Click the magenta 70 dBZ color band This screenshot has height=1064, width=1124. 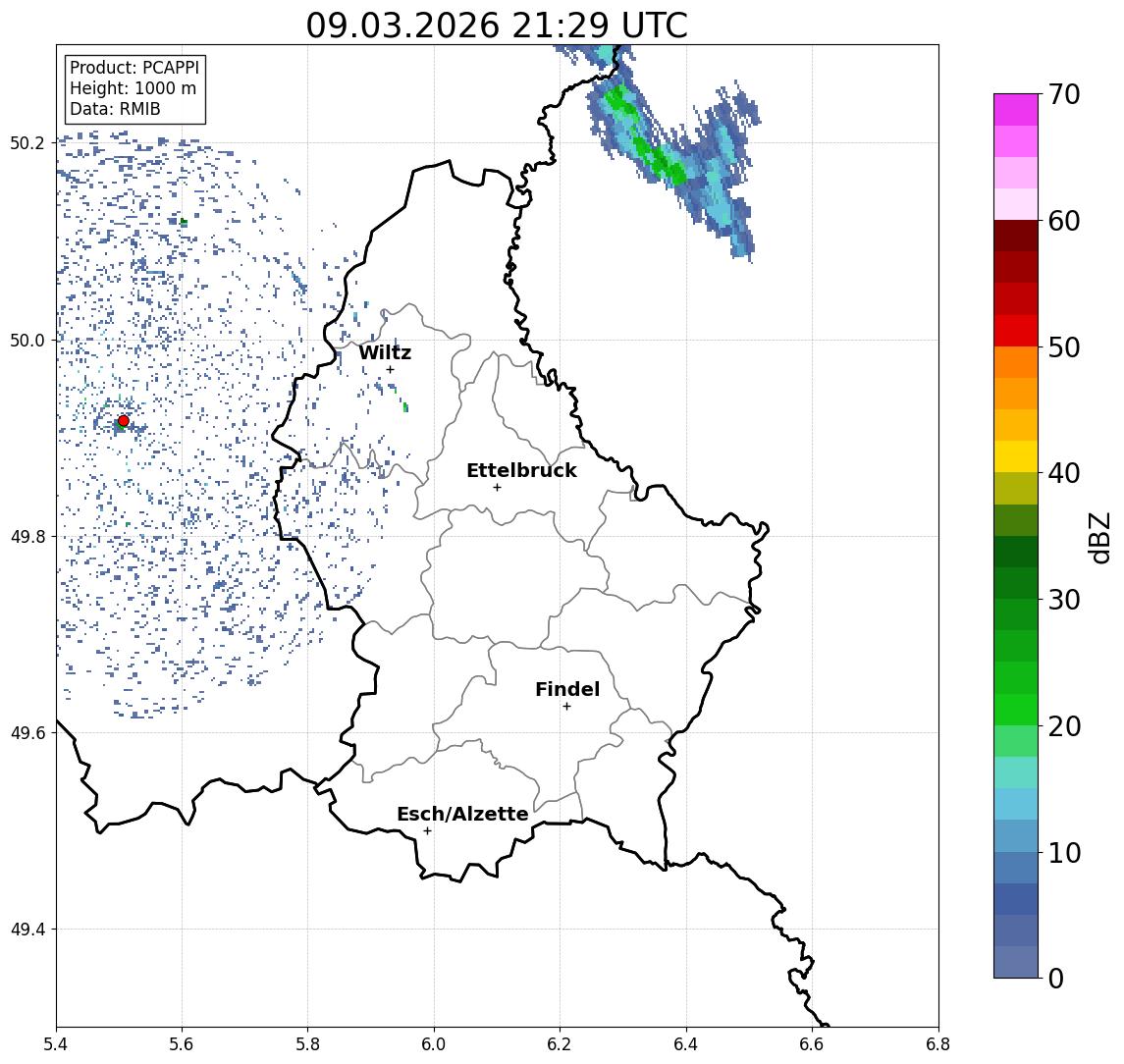click(1016, 109)
